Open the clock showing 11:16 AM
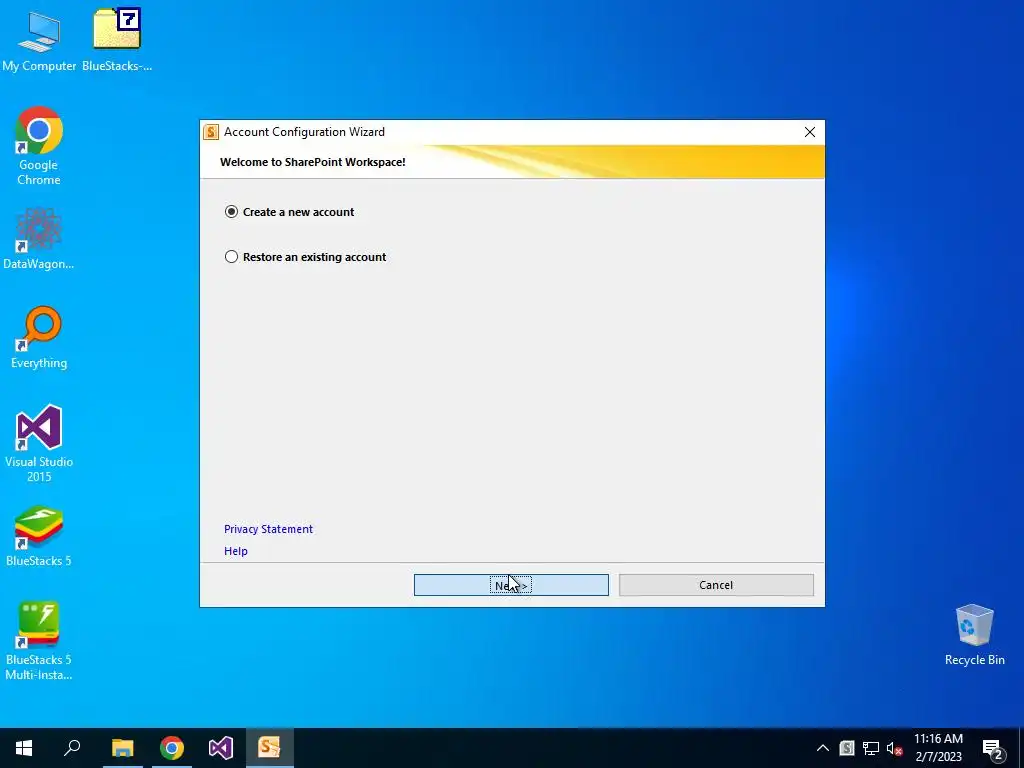Screen dimensions: 1024x768 (938, 748)
